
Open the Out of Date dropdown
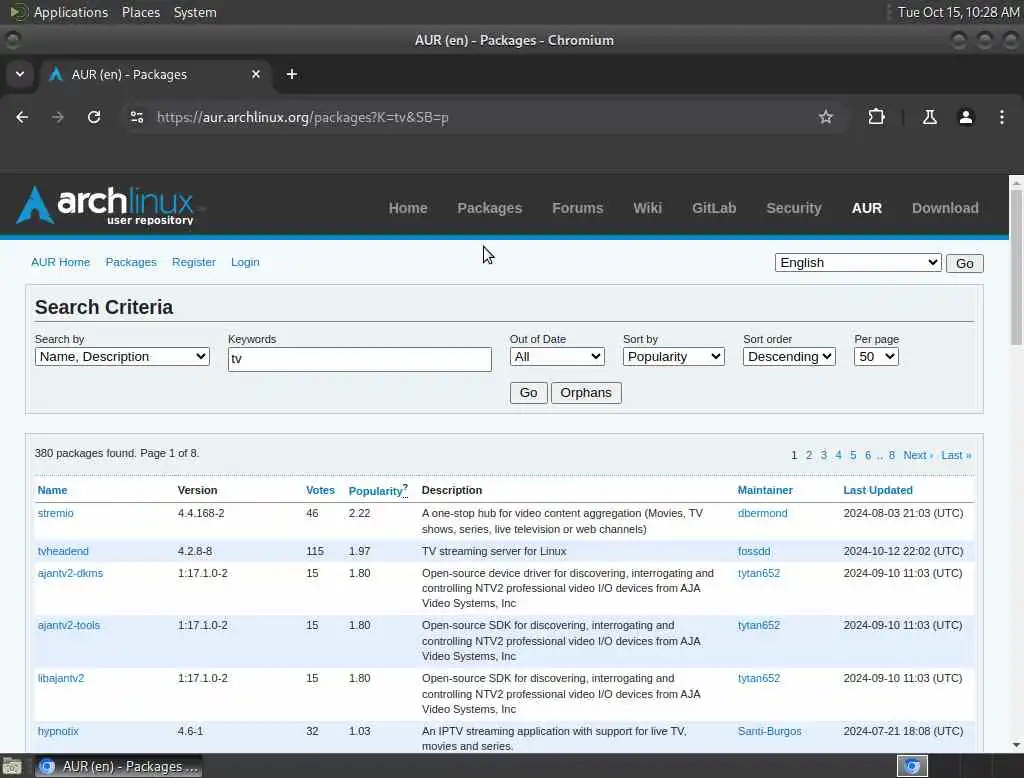557,357
